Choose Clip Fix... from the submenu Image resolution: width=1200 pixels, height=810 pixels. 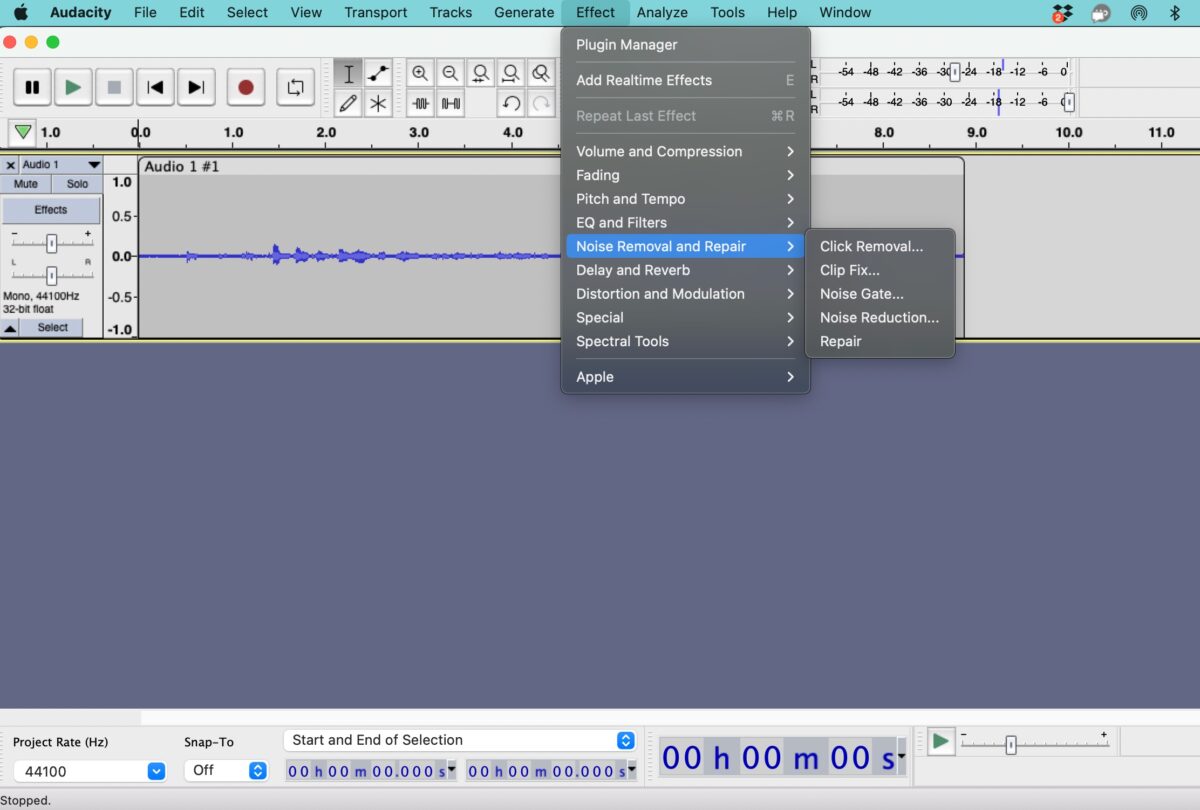[880, 270]
